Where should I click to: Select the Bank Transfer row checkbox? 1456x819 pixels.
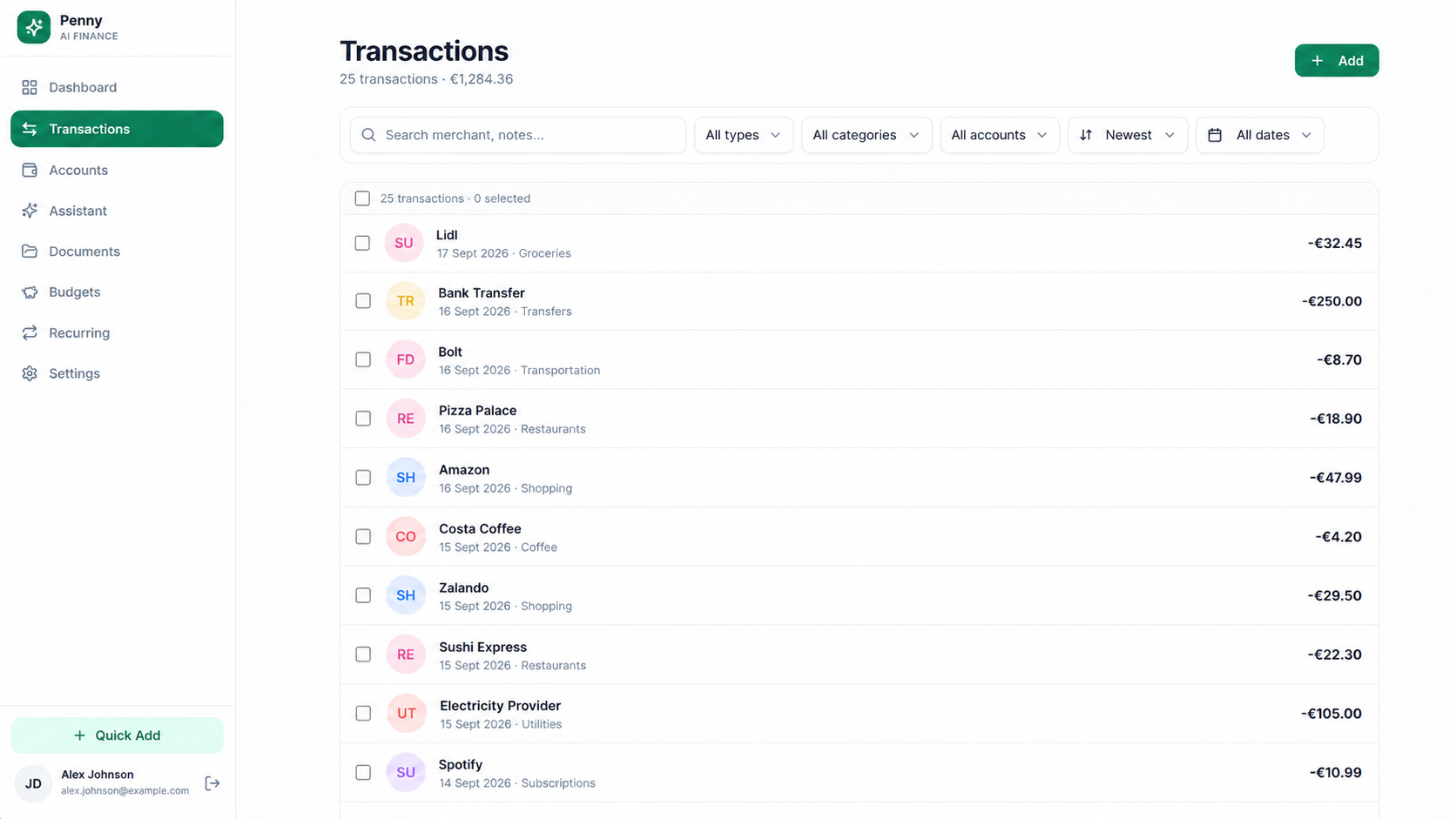click(363, 301)
